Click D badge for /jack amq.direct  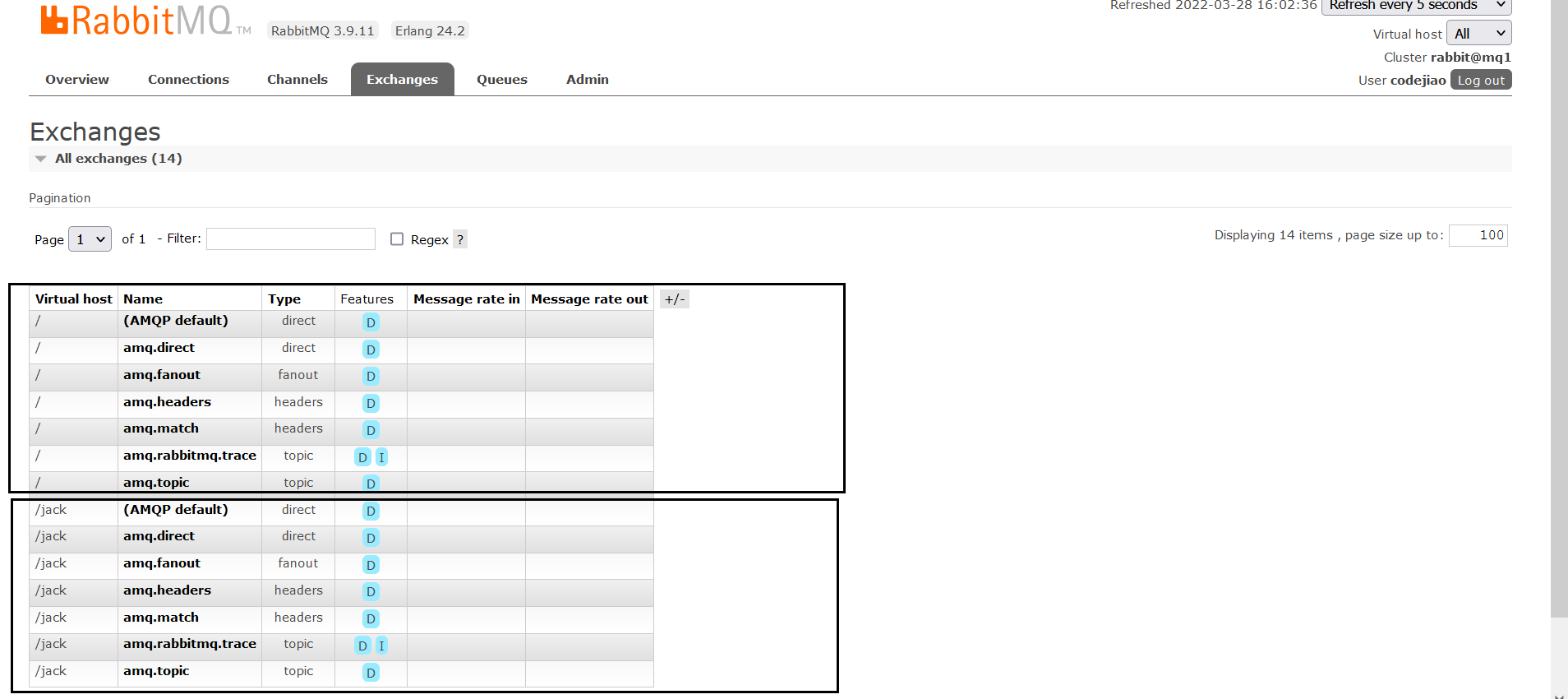tap(371, 538)
